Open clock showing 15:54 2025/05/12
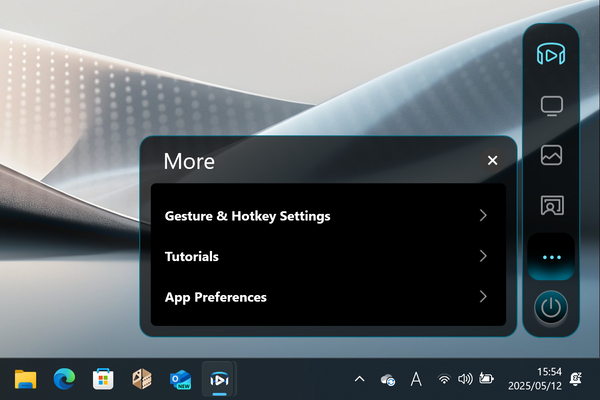This screenshot has width=600, height=400. 535,379
